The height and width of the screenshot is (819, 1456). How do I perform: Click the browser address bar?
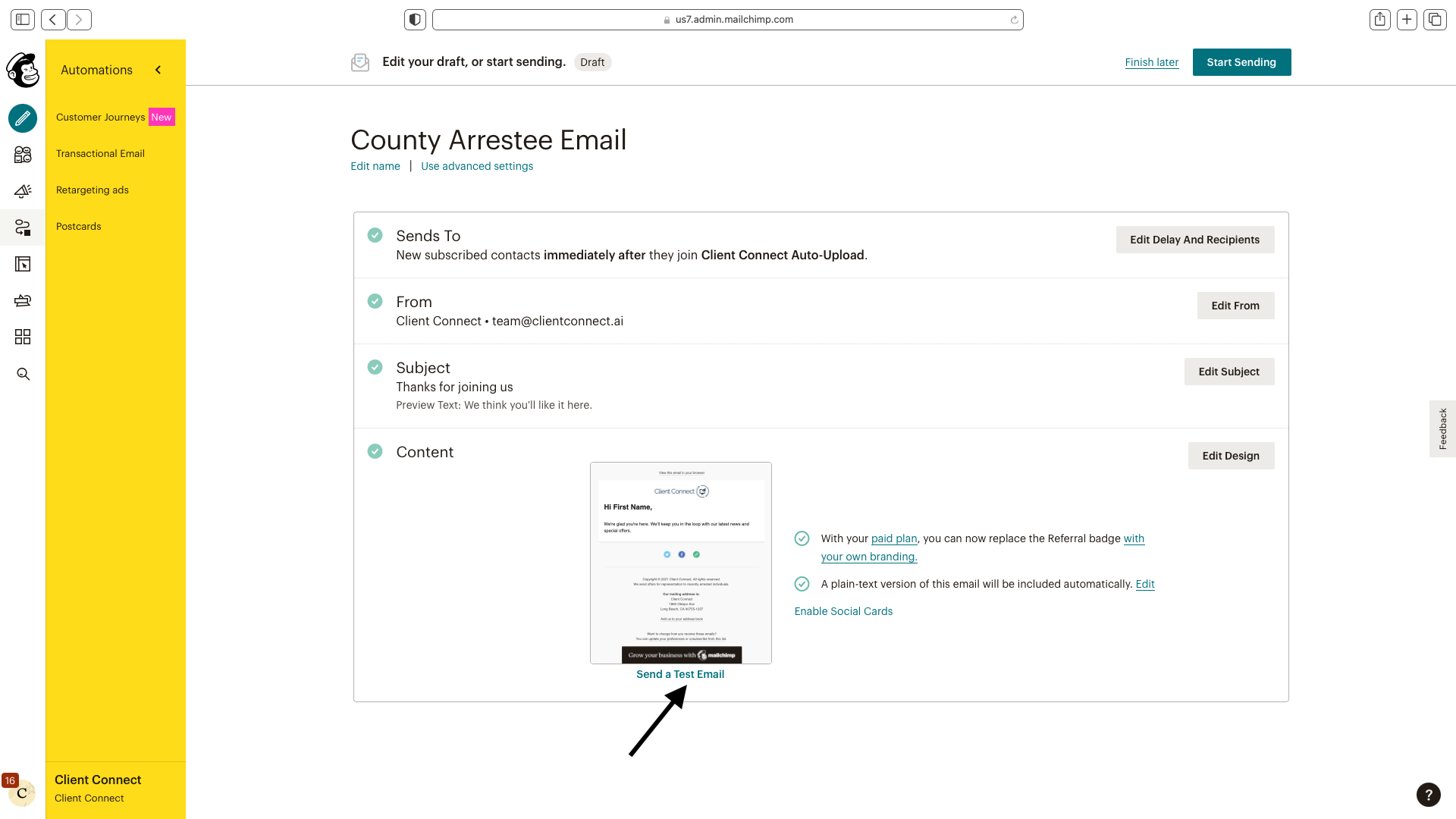click(728, 20)
